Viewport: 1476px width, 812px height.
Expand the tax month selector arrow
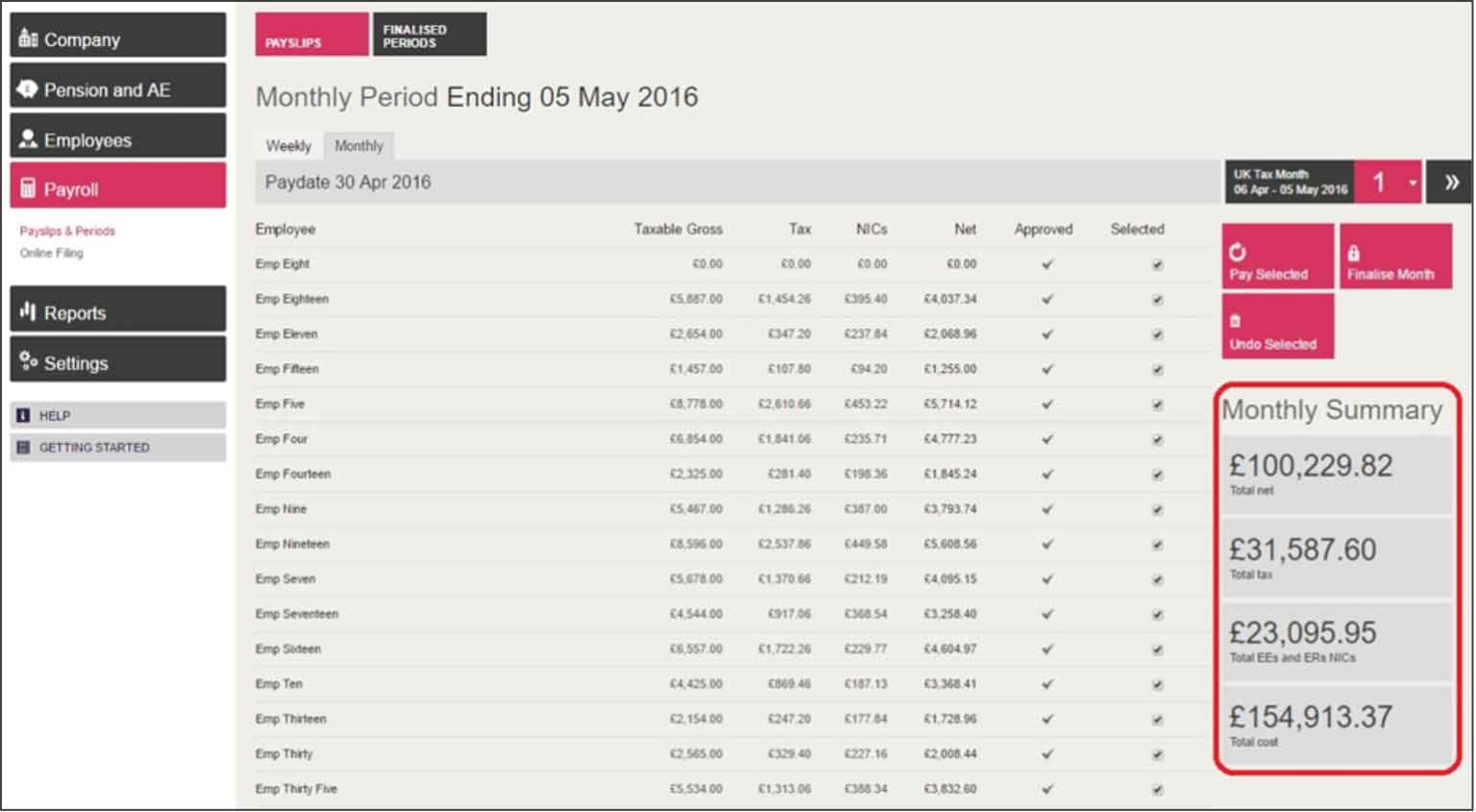point(1413,181)
